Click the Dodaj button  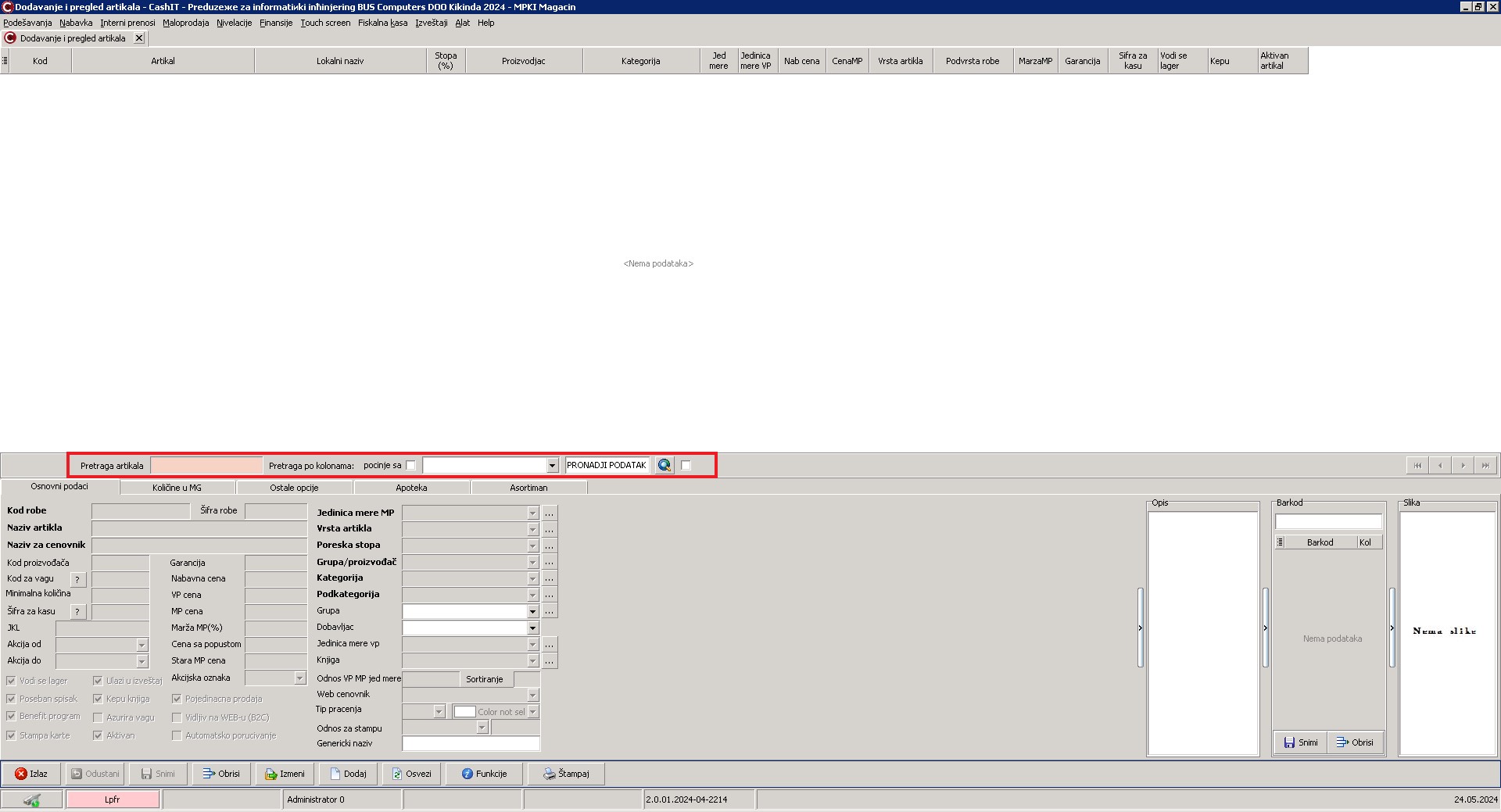[348, 774]
